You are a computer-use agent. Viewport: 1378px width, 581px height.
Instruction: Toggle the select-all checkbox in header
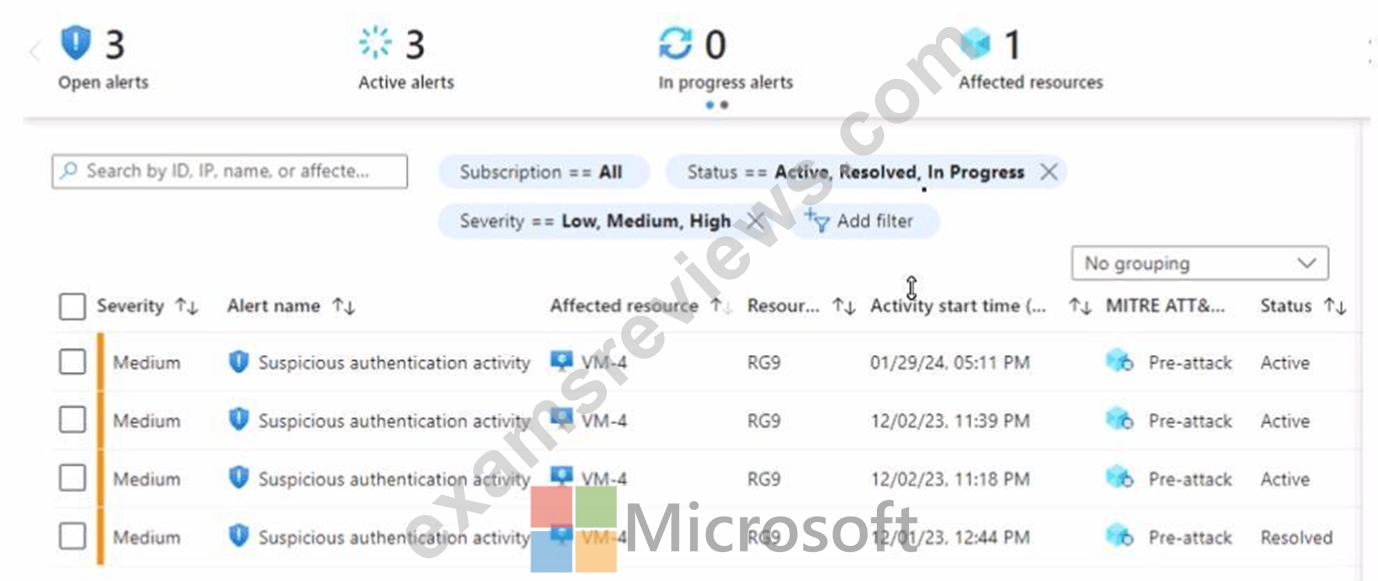coord(72,306)
